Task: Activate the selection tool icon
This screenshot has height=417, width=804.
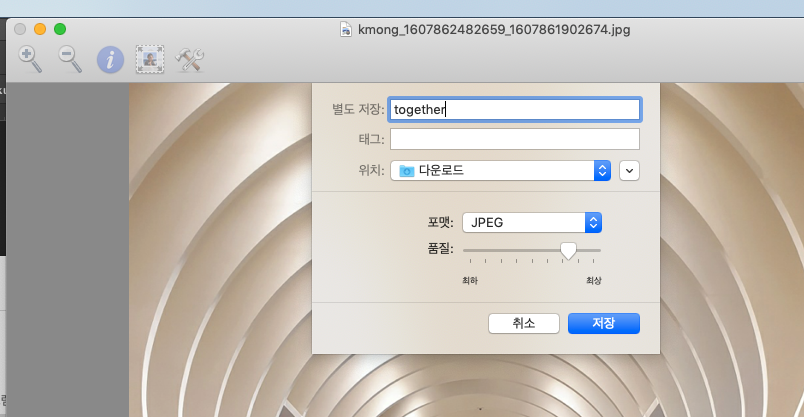Action: (150, 59)
